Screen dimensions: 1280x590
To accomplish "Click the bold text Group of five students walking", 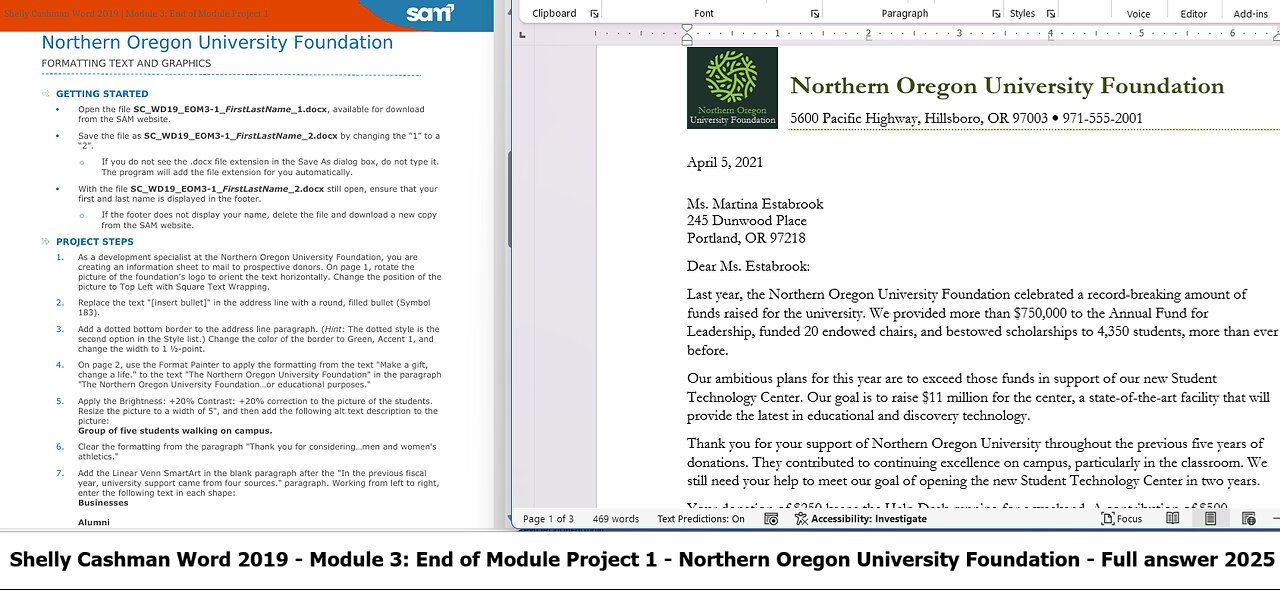I will (175, 431).
